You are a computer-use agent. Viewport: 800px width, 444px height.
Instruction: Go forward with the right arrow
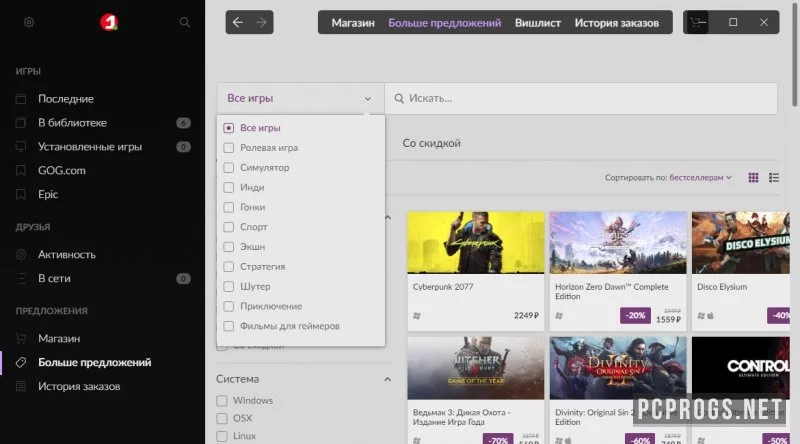(261, 22)
